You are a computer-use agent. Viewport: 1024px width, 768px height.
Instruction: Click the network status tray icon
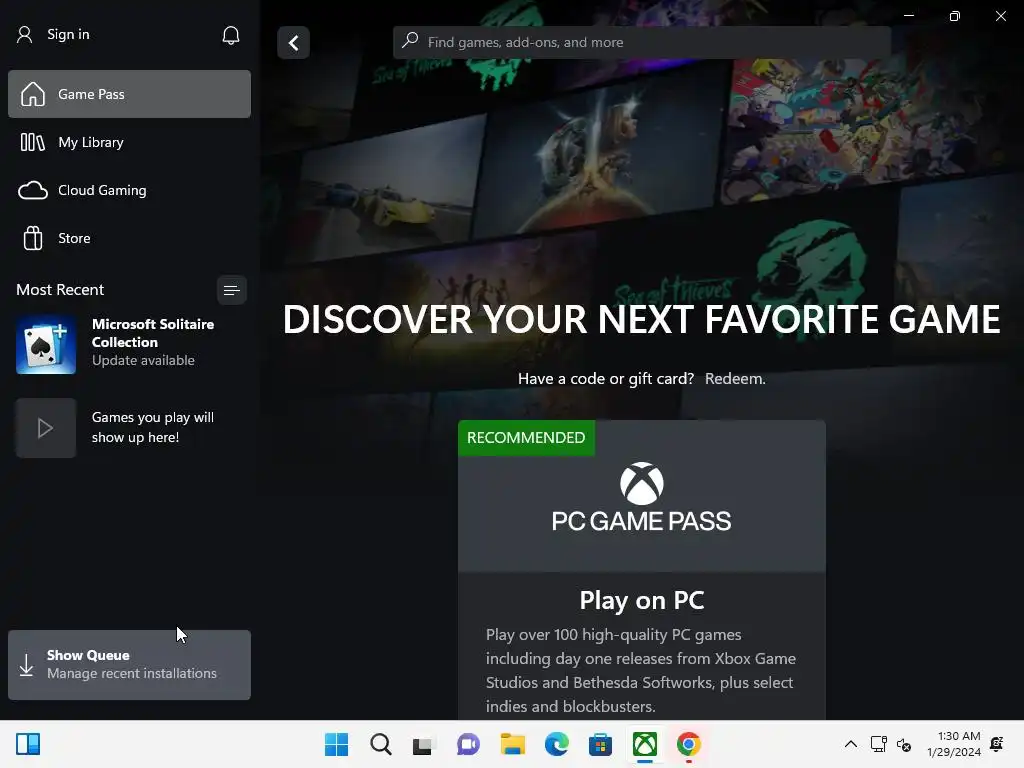tap(879, 744)
